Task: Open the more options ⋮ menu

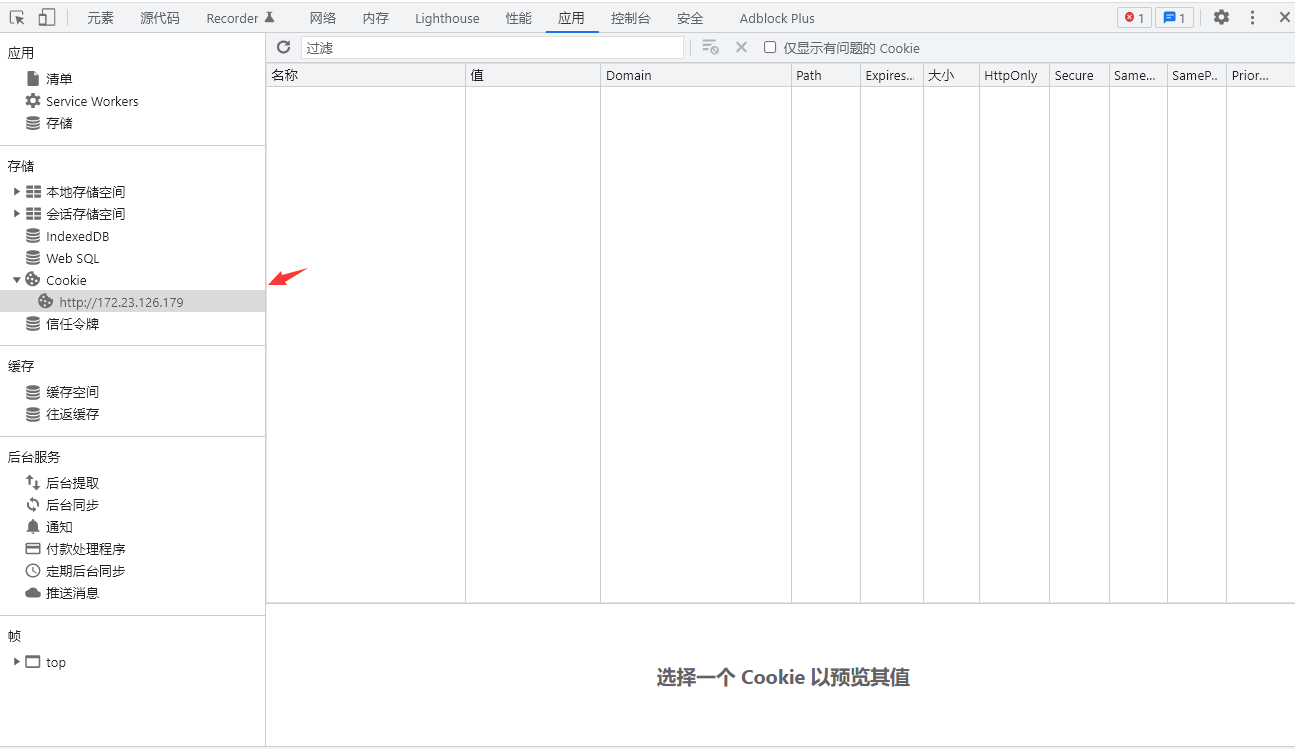Action: (1252, 17)
